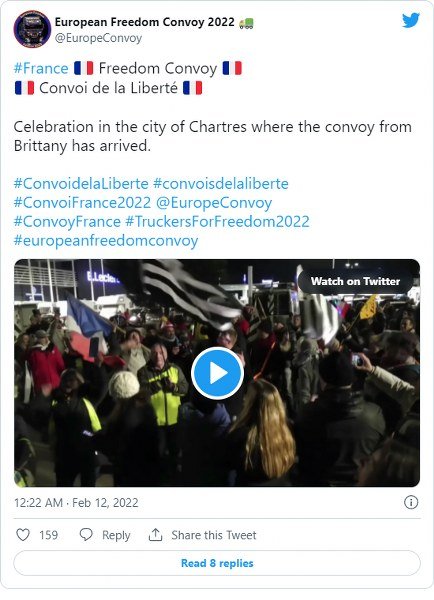Click the European Freedom Convoy 2022 display name
434x600 pixels.
coord(145,22)
